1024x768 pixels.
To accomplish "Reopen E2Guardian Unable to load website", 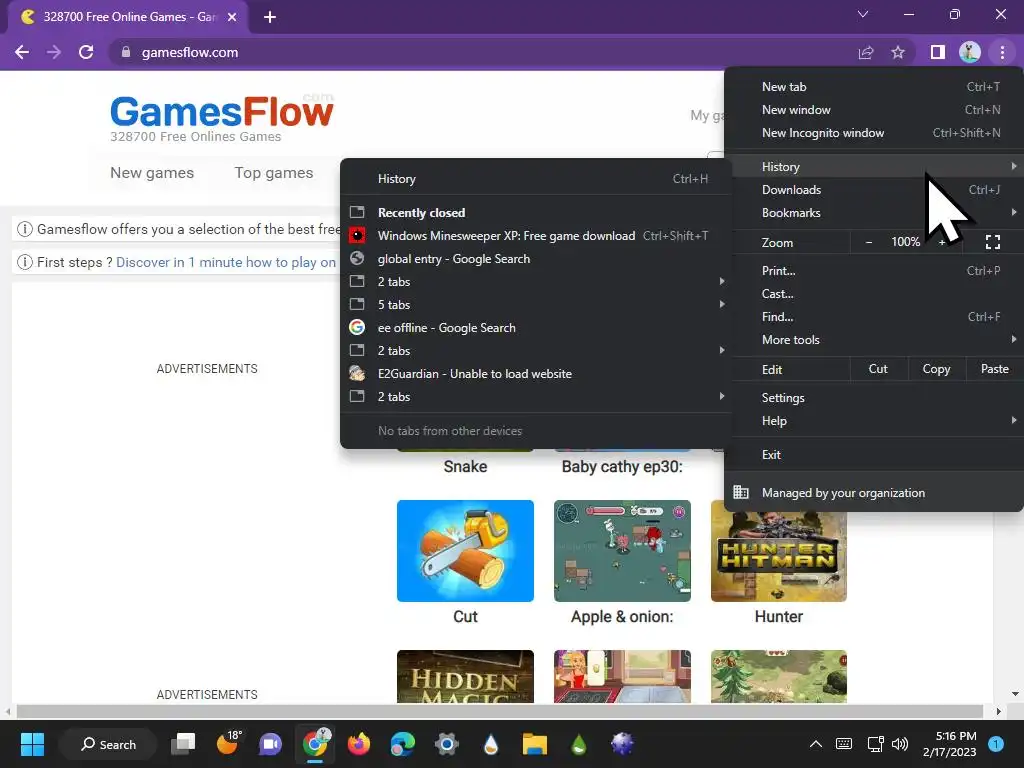I will [x=536, y=374].
